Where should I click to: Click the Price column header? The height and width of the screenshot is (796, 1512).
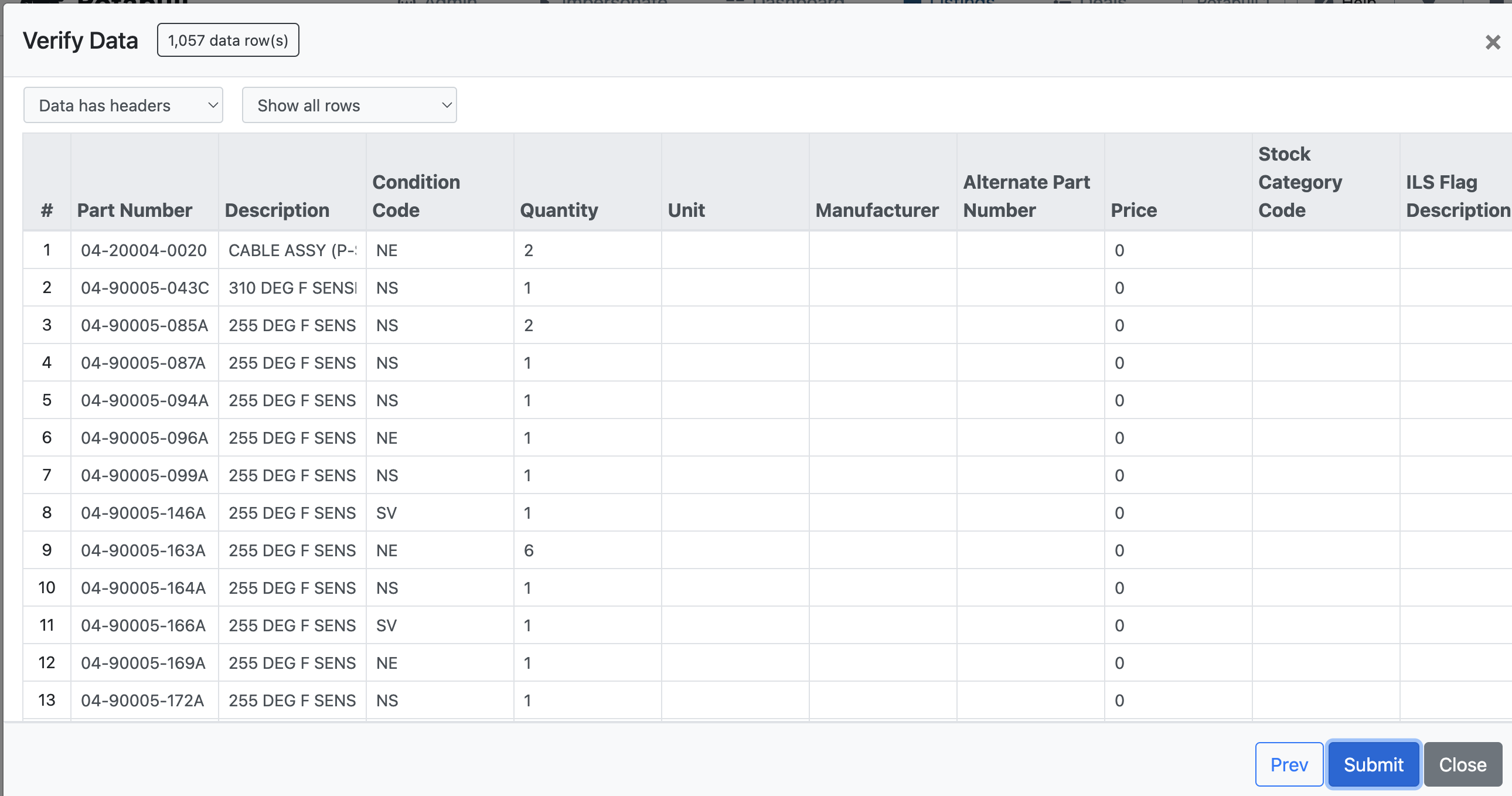click(x=1133, y=210)
